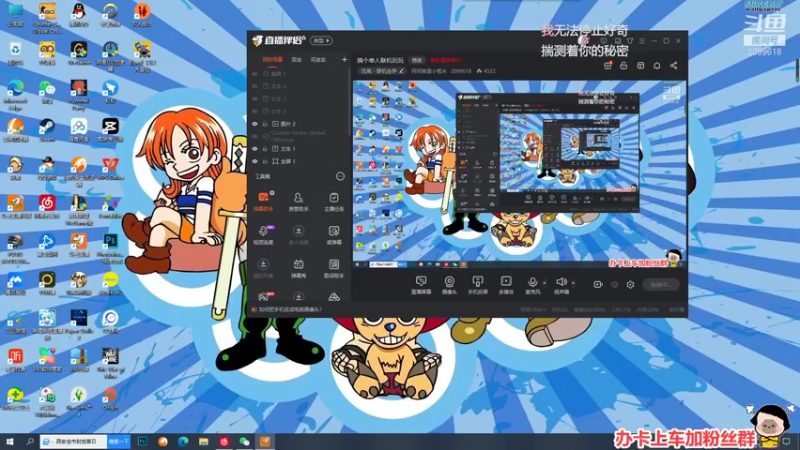The image size is (800, 450).
Task: Toggle visibility of the 文本 4 source
Action: coord(255,86)
